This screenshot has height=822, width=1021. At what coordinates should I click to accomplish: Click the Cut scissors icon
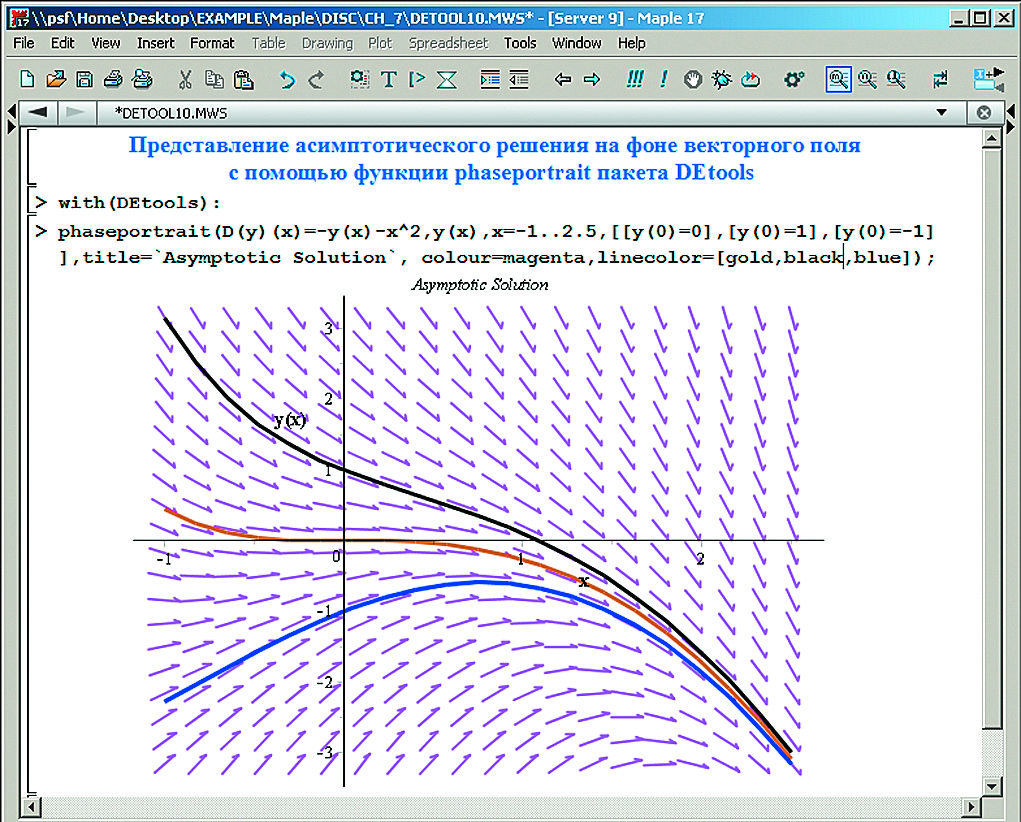tap(186, 79)
